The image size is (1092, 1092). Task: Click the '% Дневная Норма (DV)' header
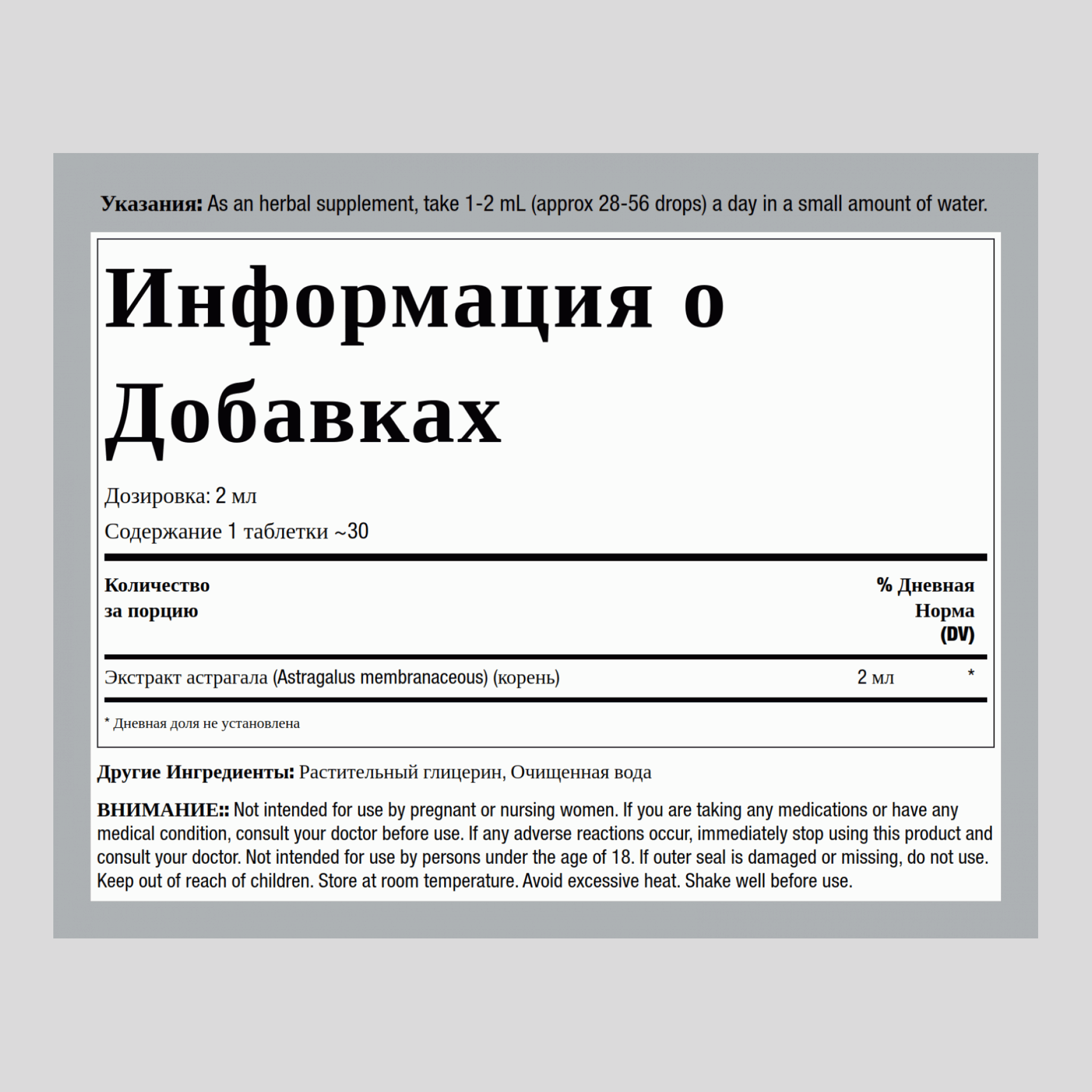[926, 610]
